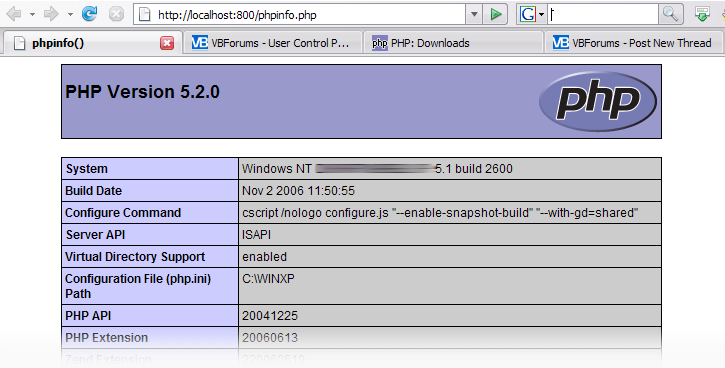Reload the page with the refresh icon

(x=89, y=14)
